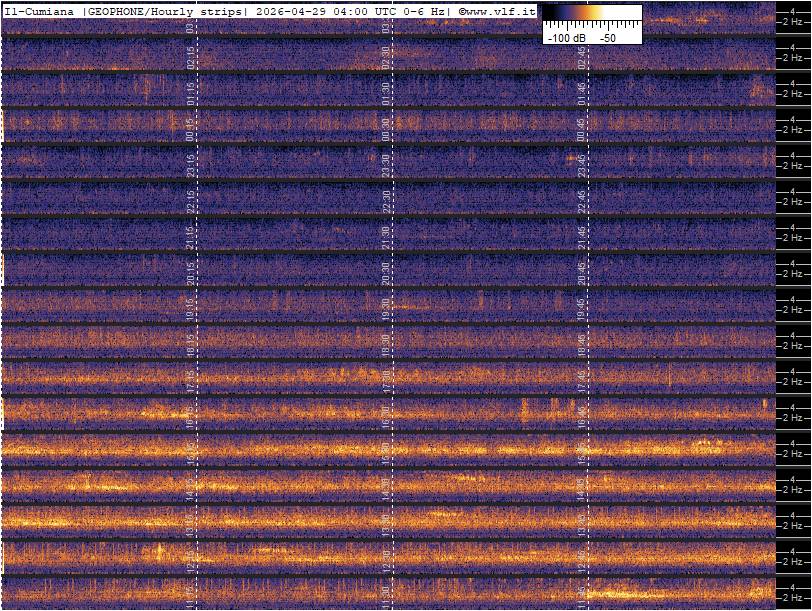Viewport: 812px width, 611px height.
Task: Select the 00:45 time marker
Action: [581, 129]
